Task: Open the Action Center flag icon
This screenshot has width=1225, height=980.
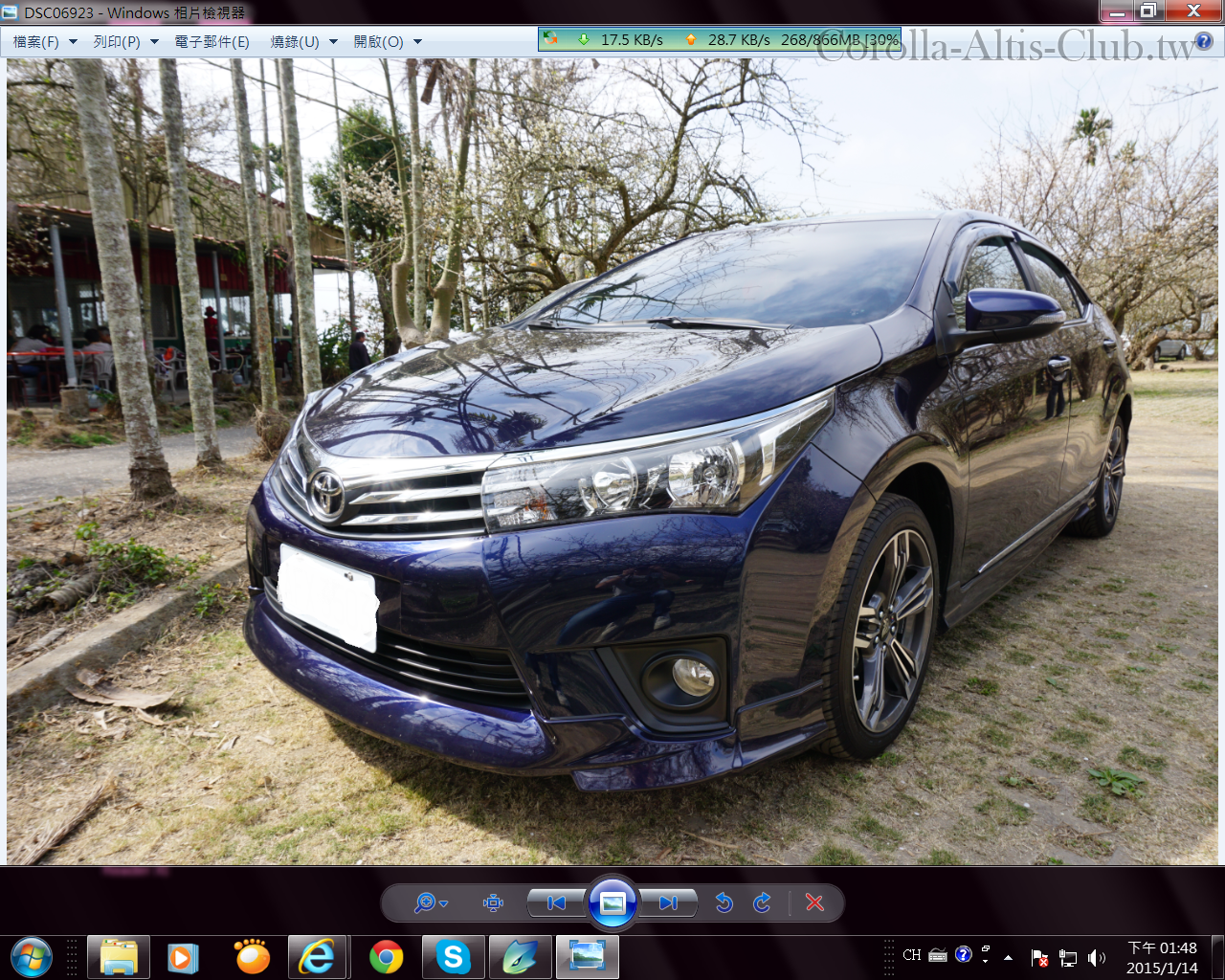Action: pyautogui.click(x=1039, y=958)
